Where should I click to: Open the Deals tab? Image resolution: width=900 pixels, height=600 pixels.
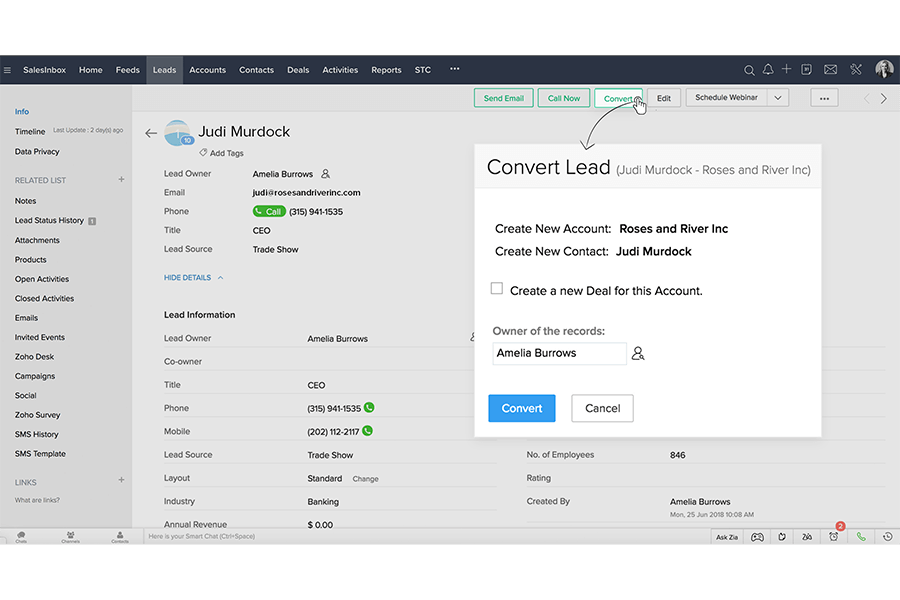298,70
